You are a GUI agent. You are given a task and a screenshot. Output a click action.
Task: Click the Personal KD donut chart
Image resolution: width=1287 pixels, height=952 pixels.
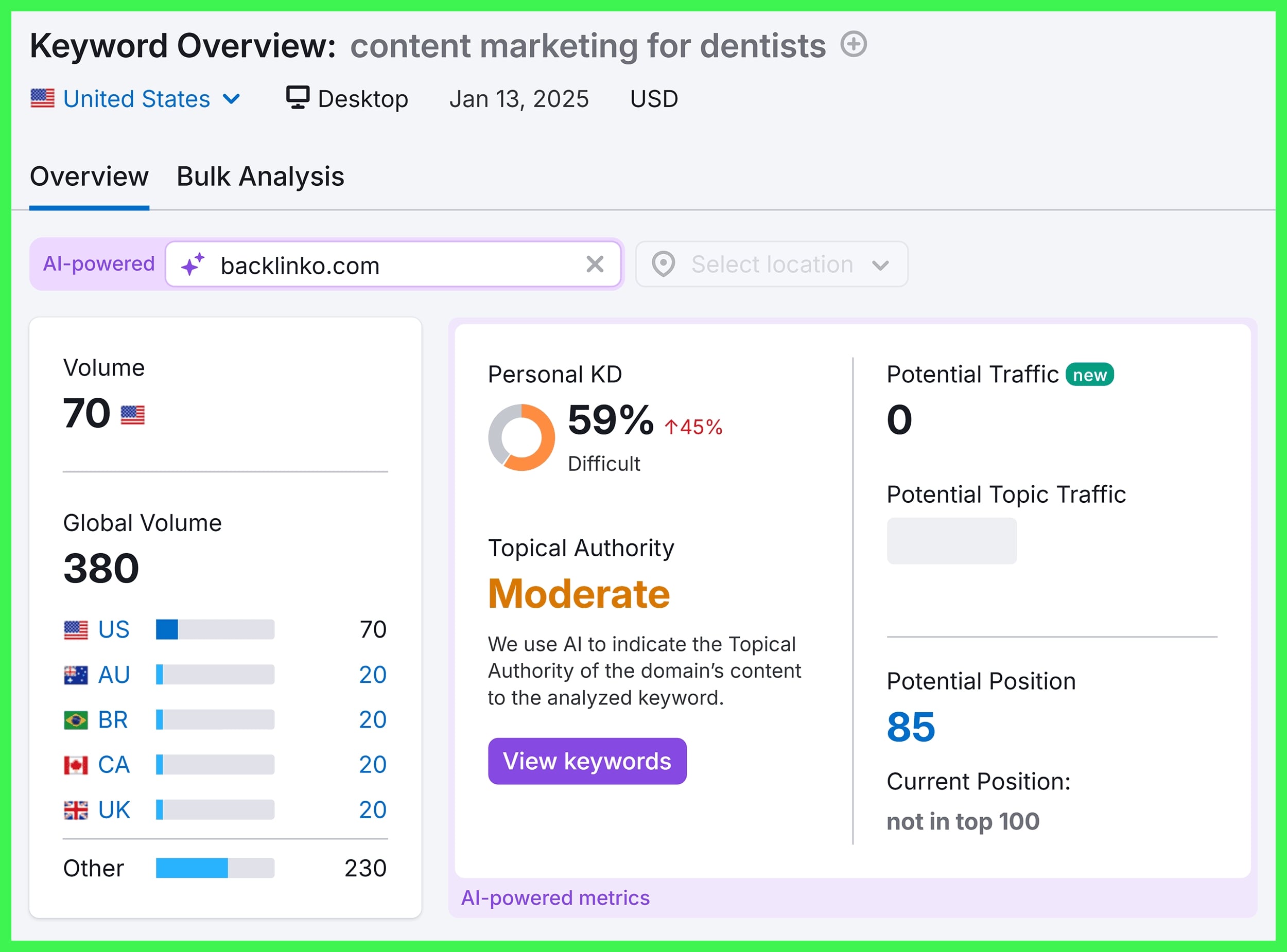tap(520, 436)
